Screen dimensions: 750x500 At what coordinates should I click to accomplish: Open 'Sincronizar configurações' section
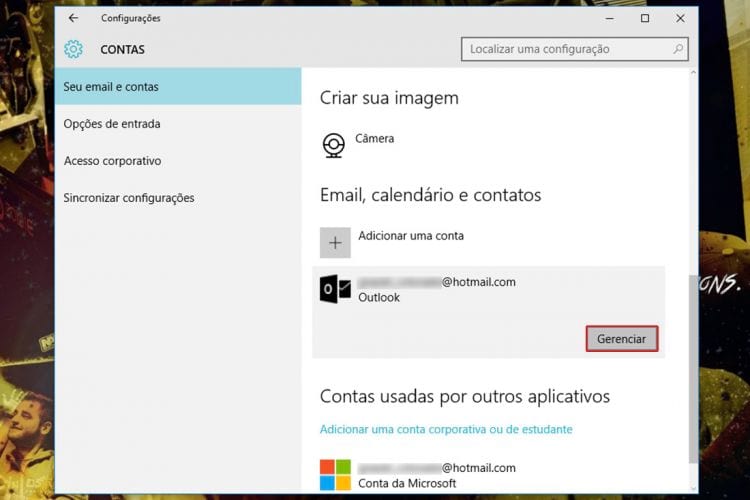178,198
